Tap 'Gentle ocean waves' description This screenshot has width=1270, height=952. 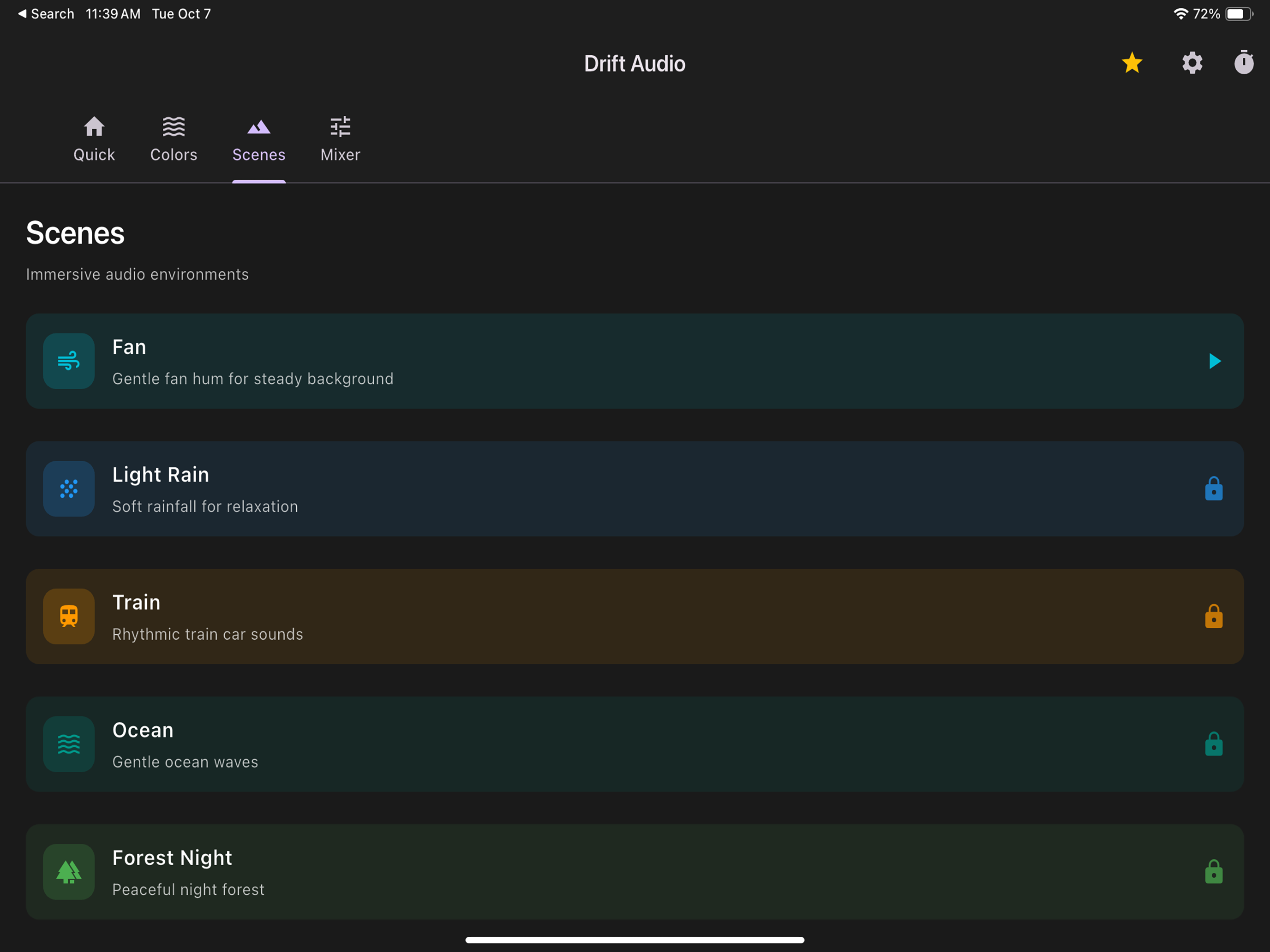click(x=186, y=762)
